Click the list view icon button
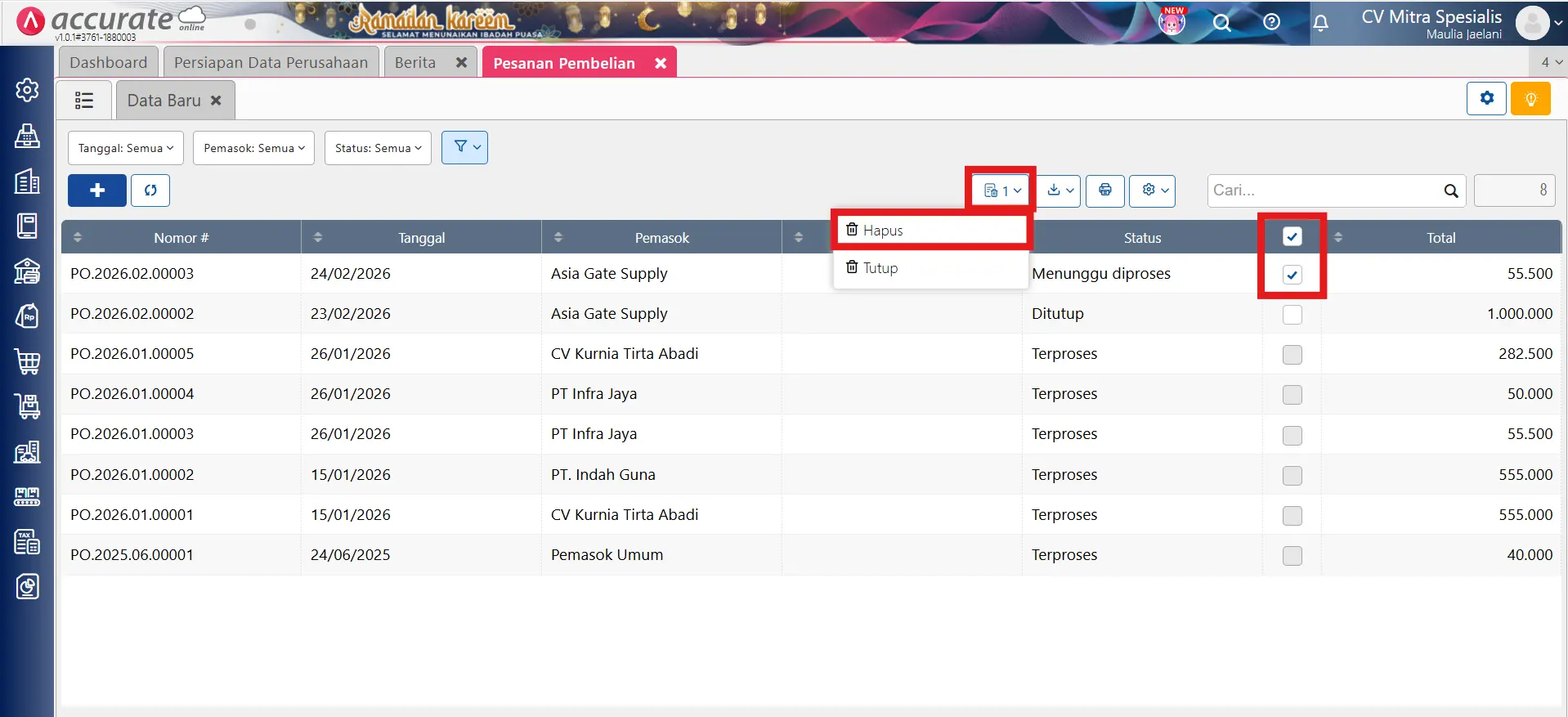This screenshot has height=717, width=1568. click(84, 101)
